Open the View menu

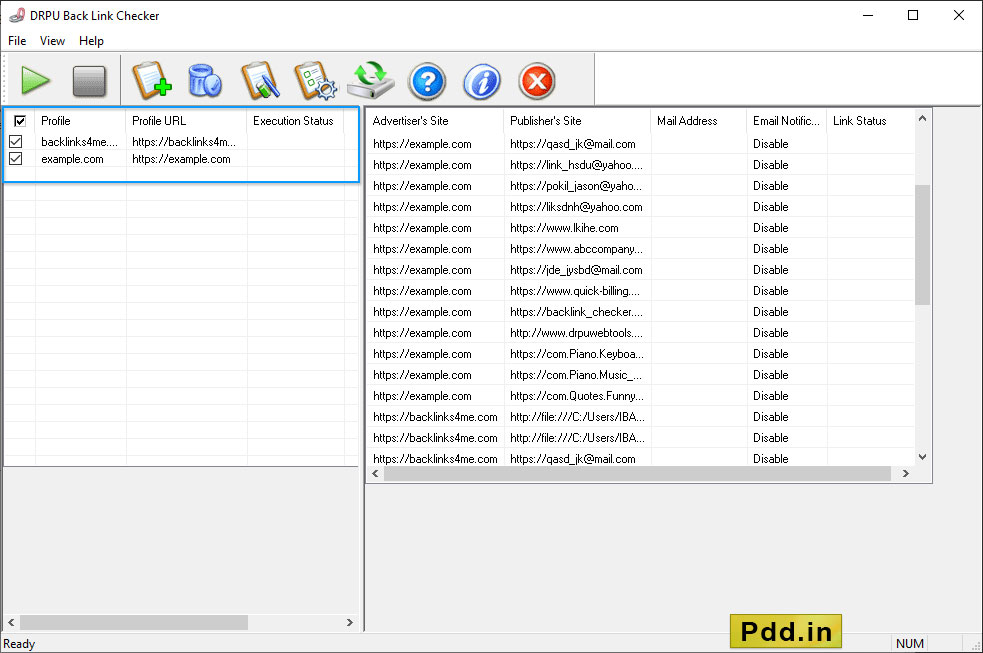pos(52,41)
